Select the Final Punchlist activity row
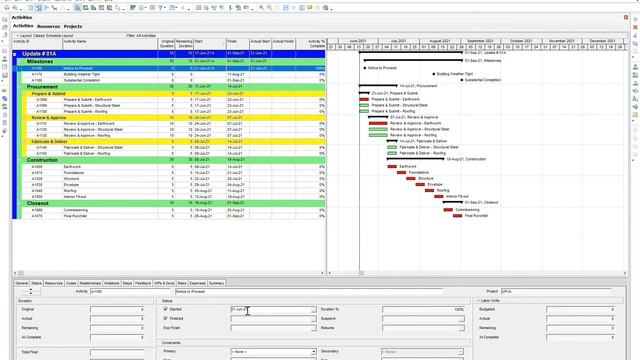This screenshot has width=640, height=360. [174, 216]
